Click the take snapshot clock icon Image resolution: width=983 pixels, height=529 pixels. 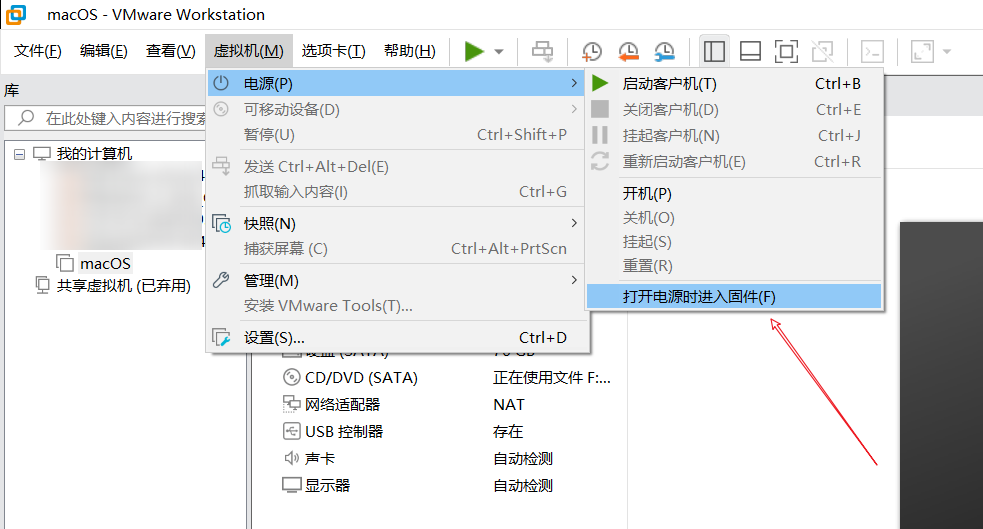click(x=592, y=51)
